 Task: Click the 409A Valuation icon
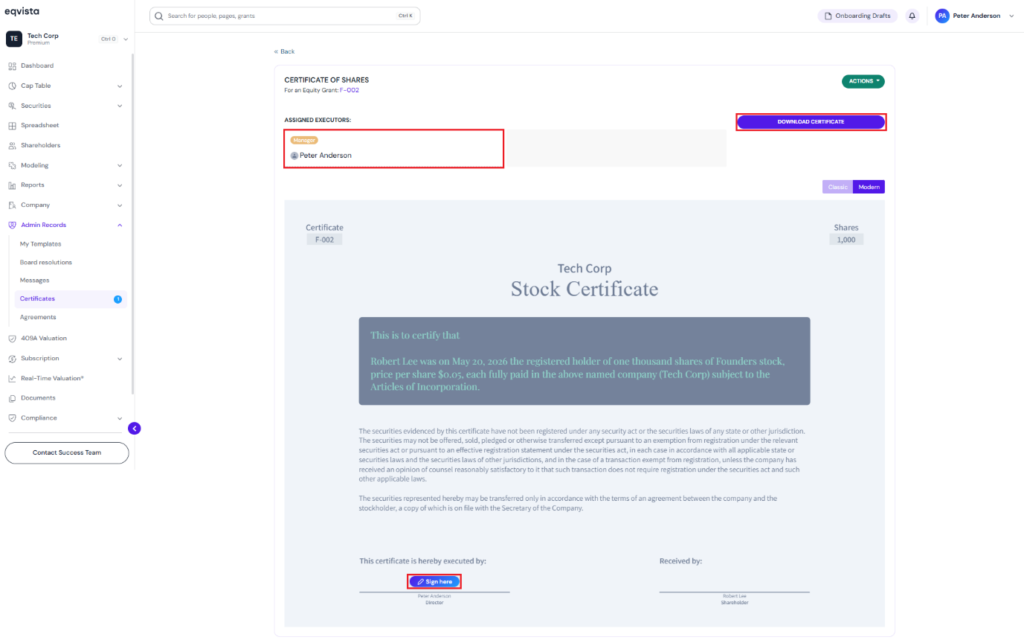click(x=12, y=338)
